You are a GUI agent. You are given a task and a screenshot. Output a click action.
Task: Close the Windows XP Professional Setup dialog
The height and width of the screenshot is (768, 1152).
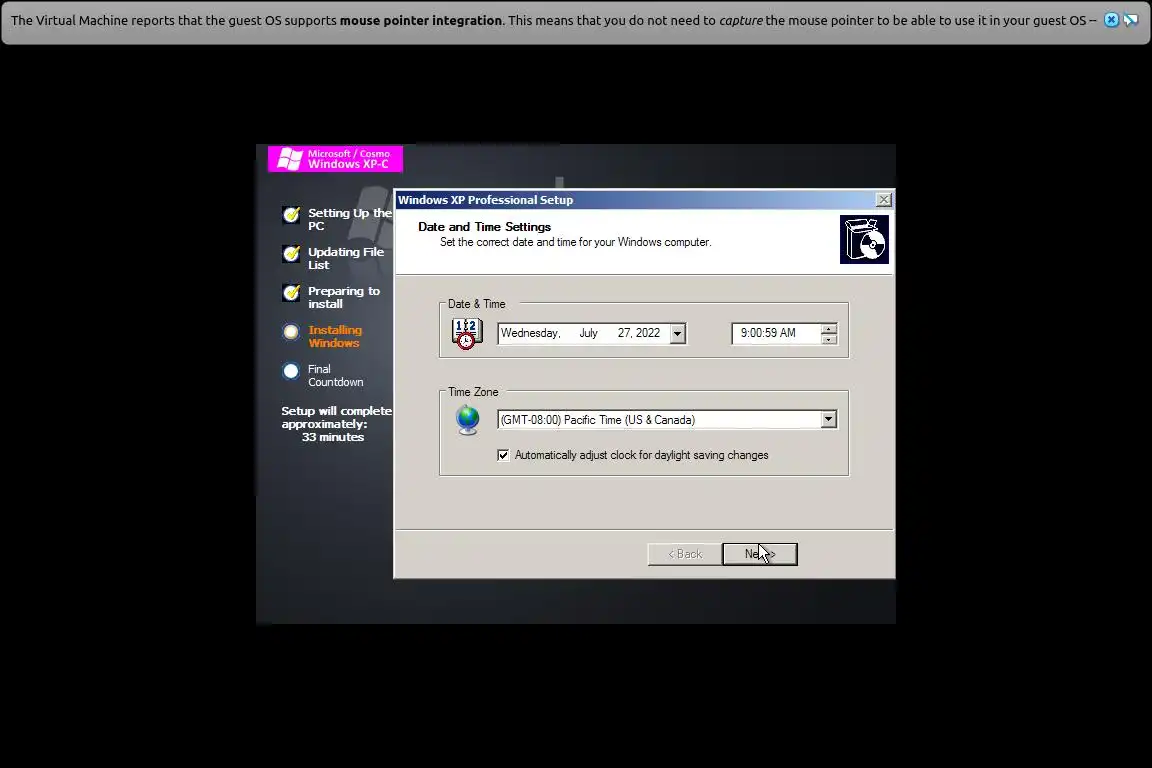click(x=884, y=200)
